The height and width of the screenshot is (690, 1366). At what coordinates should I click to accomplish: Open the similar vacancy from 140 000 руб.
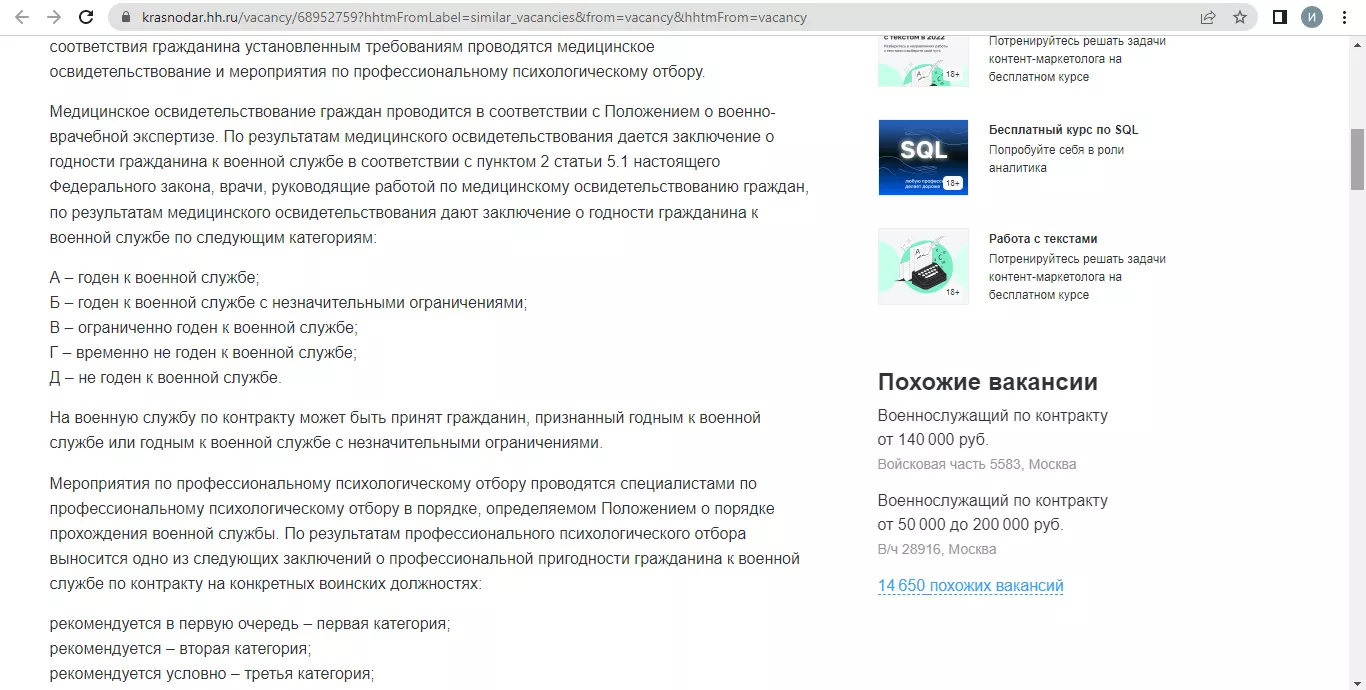coord(992,416)
